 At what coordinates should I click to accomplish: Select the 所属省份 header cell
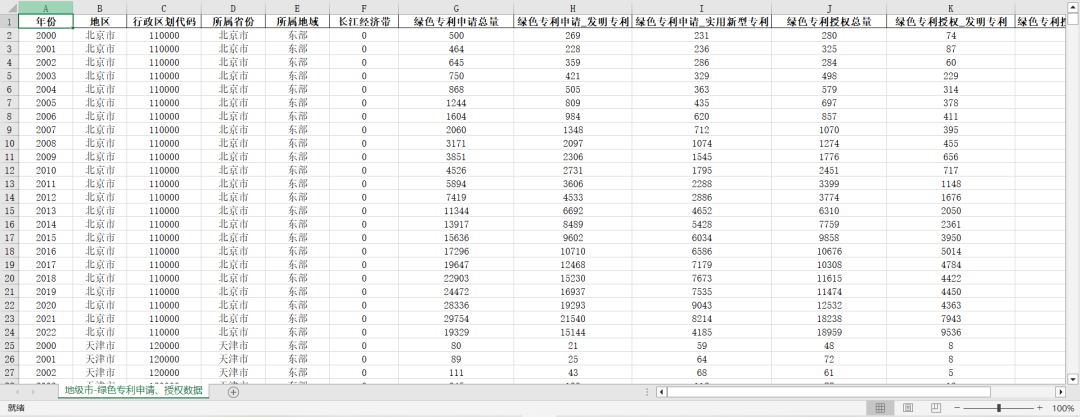click(x=233, y=21)
